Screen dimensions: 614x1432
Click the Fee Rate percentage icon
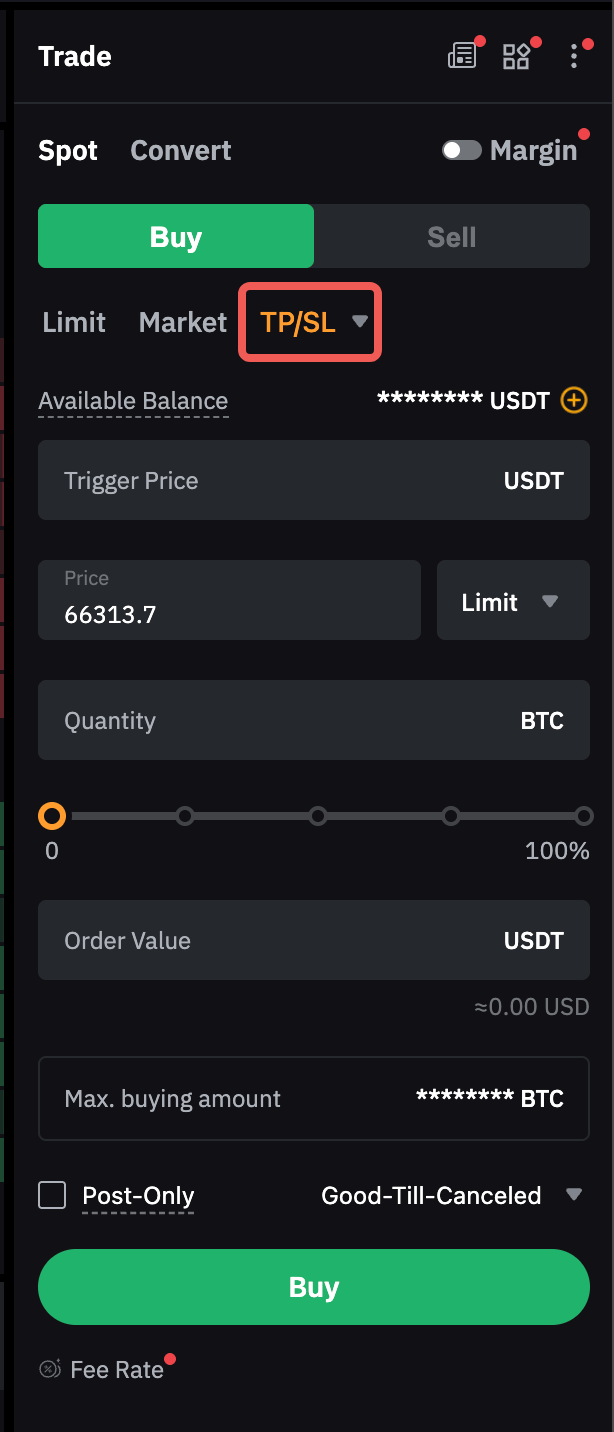click(x=50, y=1369)
